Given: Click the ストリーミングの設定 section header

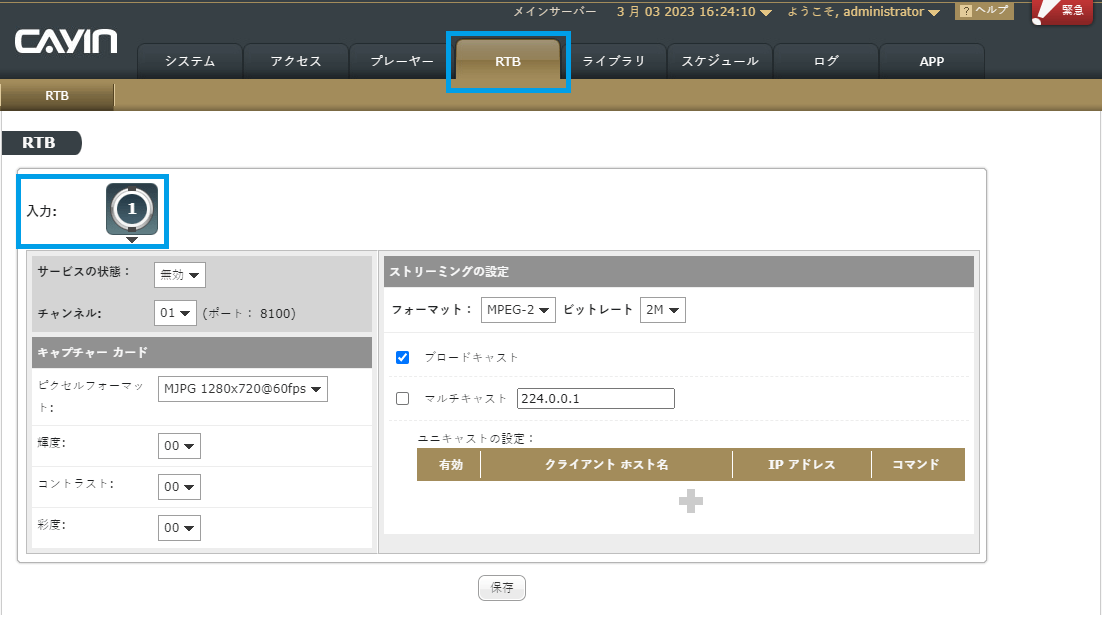Looking at the screenshot, I should [679, 271].
